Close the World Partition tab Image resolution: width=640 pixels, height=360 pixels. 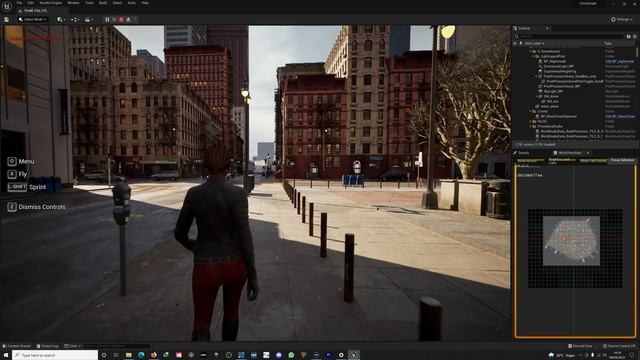pyautogui.click(x=588, y=153)
